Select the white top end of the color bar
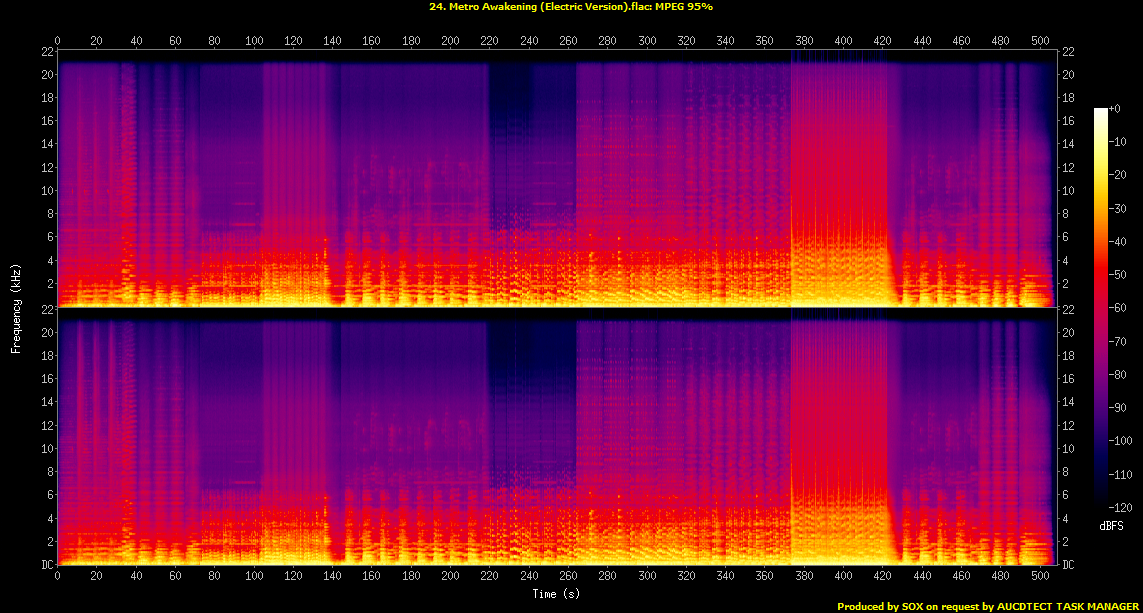The width and height of the screenshot is (1143, 613). 1101,111
